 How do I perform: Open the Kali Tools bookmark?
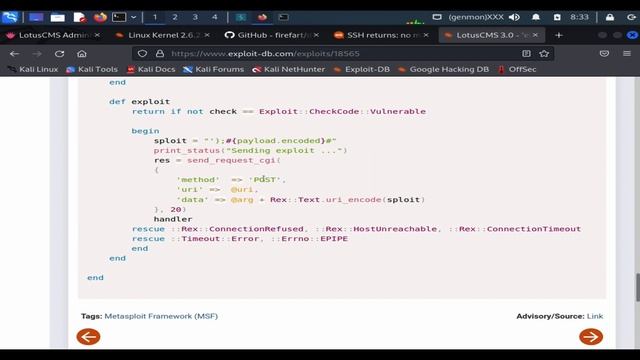92,69
